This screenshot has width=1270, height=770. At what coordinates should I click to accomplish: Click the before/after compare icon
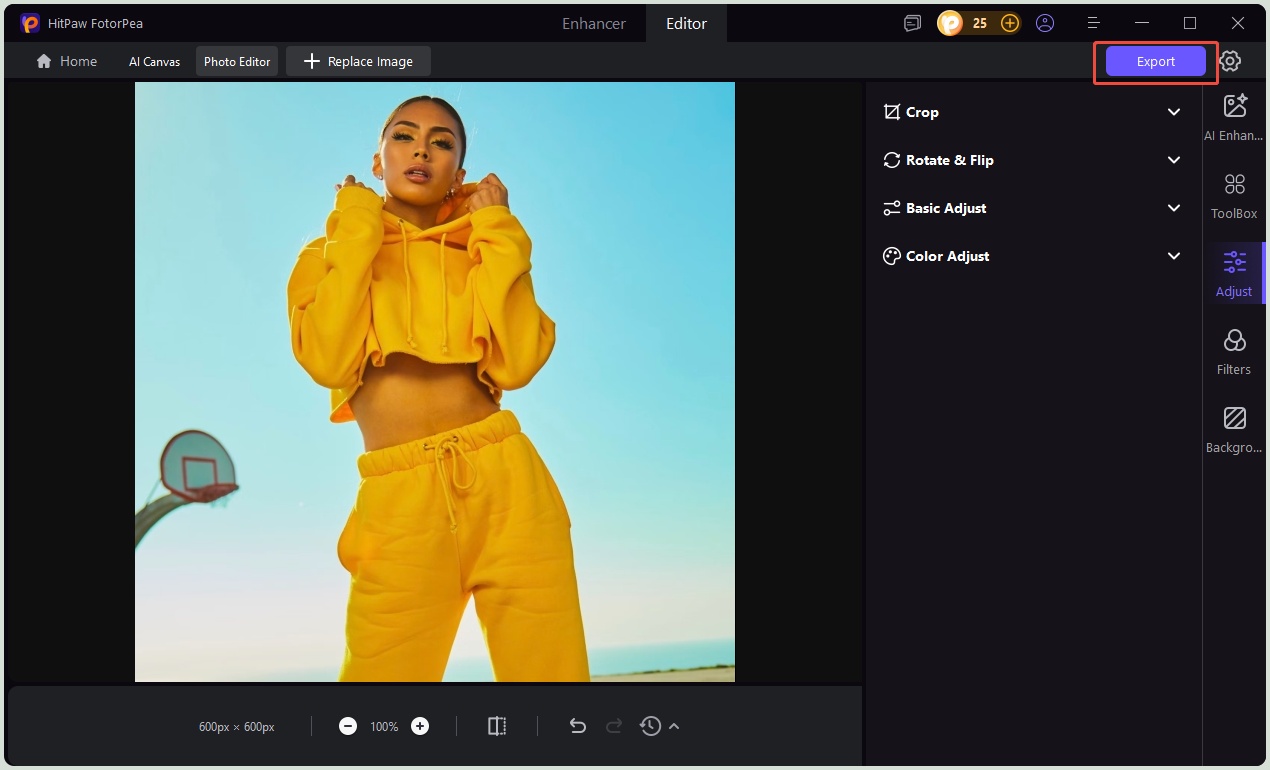click(497, 726)
